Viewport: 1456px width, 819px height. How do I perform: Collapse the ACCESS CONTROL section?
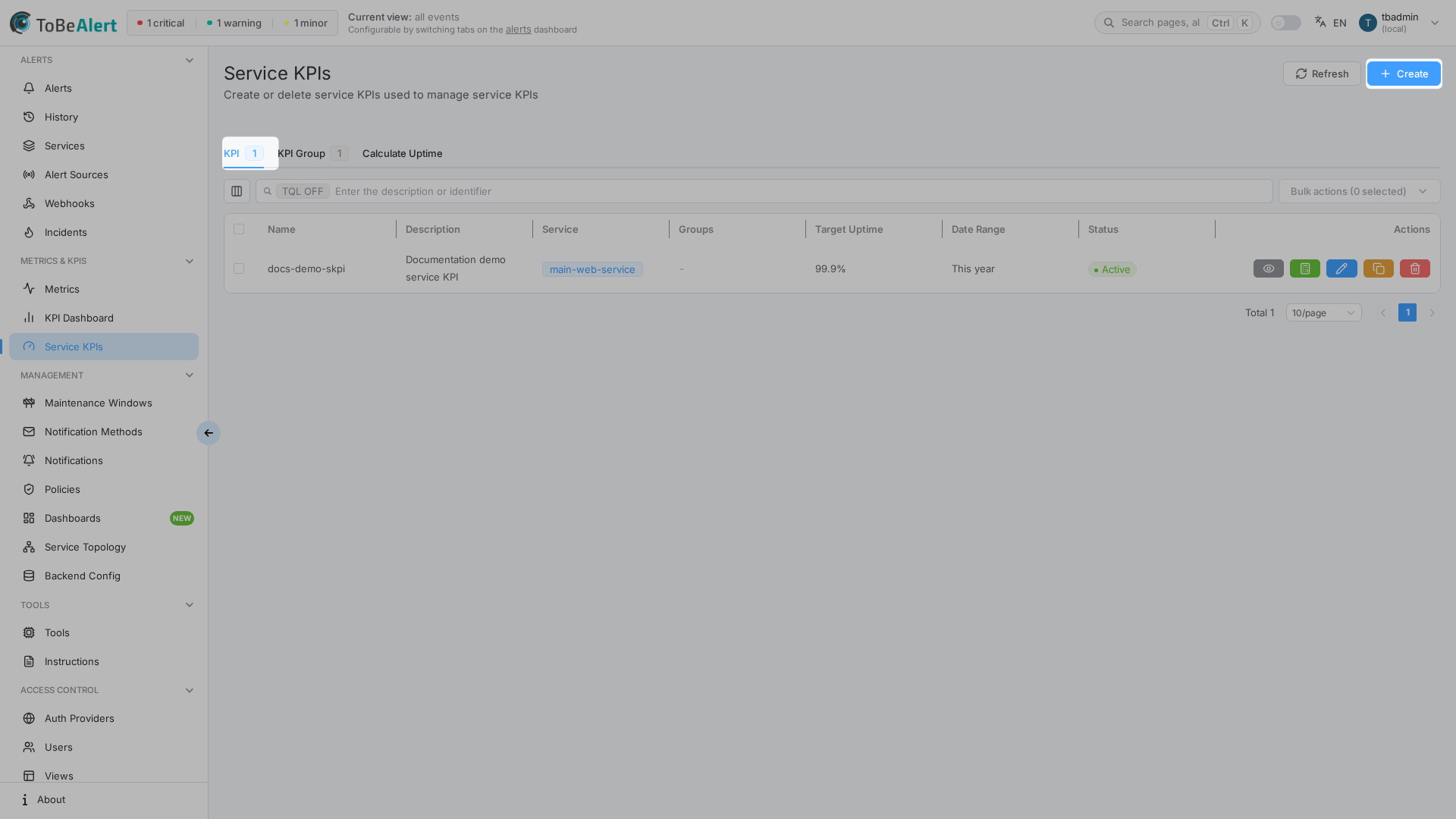tap(190, 690)
